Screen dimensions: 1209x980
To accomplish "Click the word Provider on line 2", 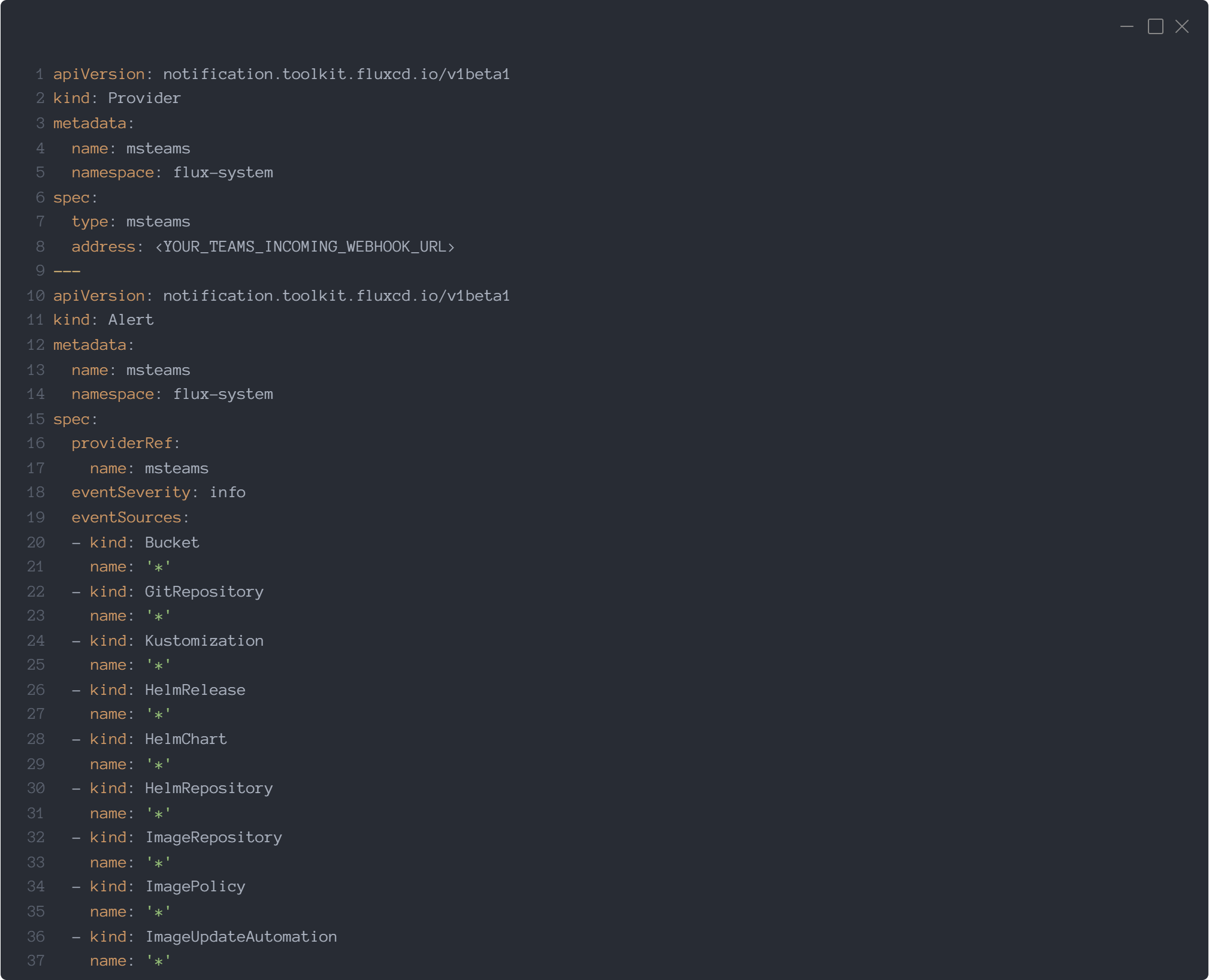I will 144,98.
